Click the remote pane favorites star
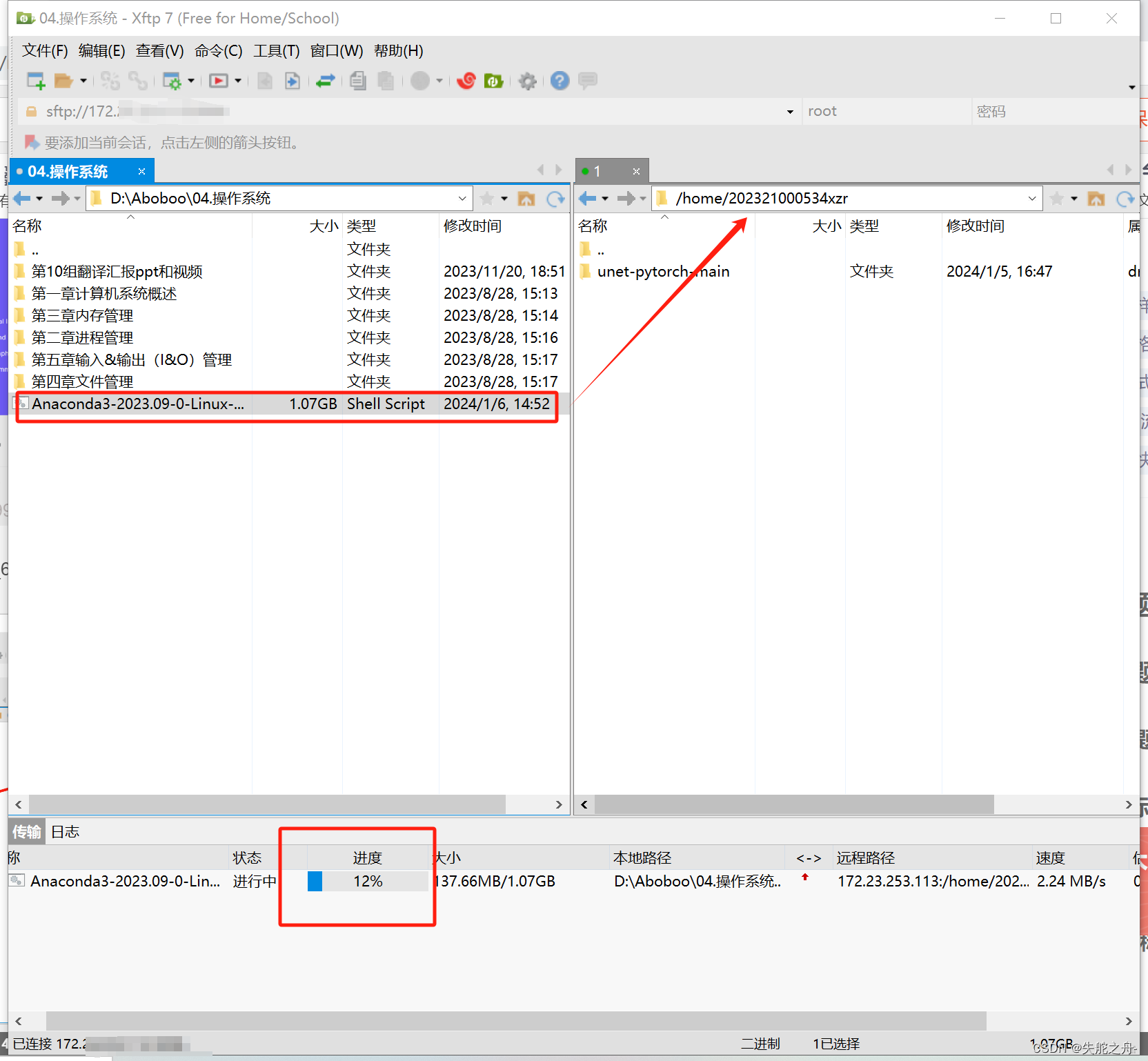This screenshot has height=1061, width=1148. pos(1056,199)
